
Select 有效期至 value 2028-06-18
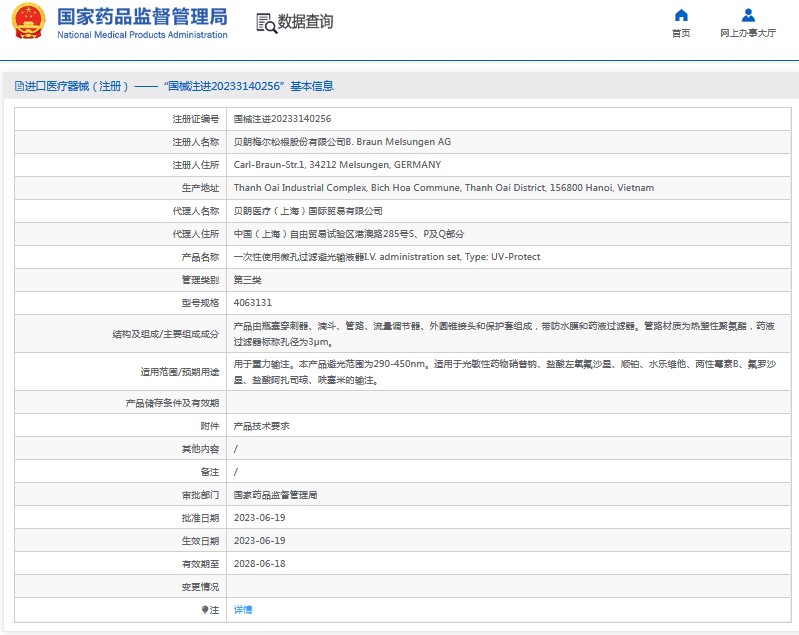coord(259,564)
